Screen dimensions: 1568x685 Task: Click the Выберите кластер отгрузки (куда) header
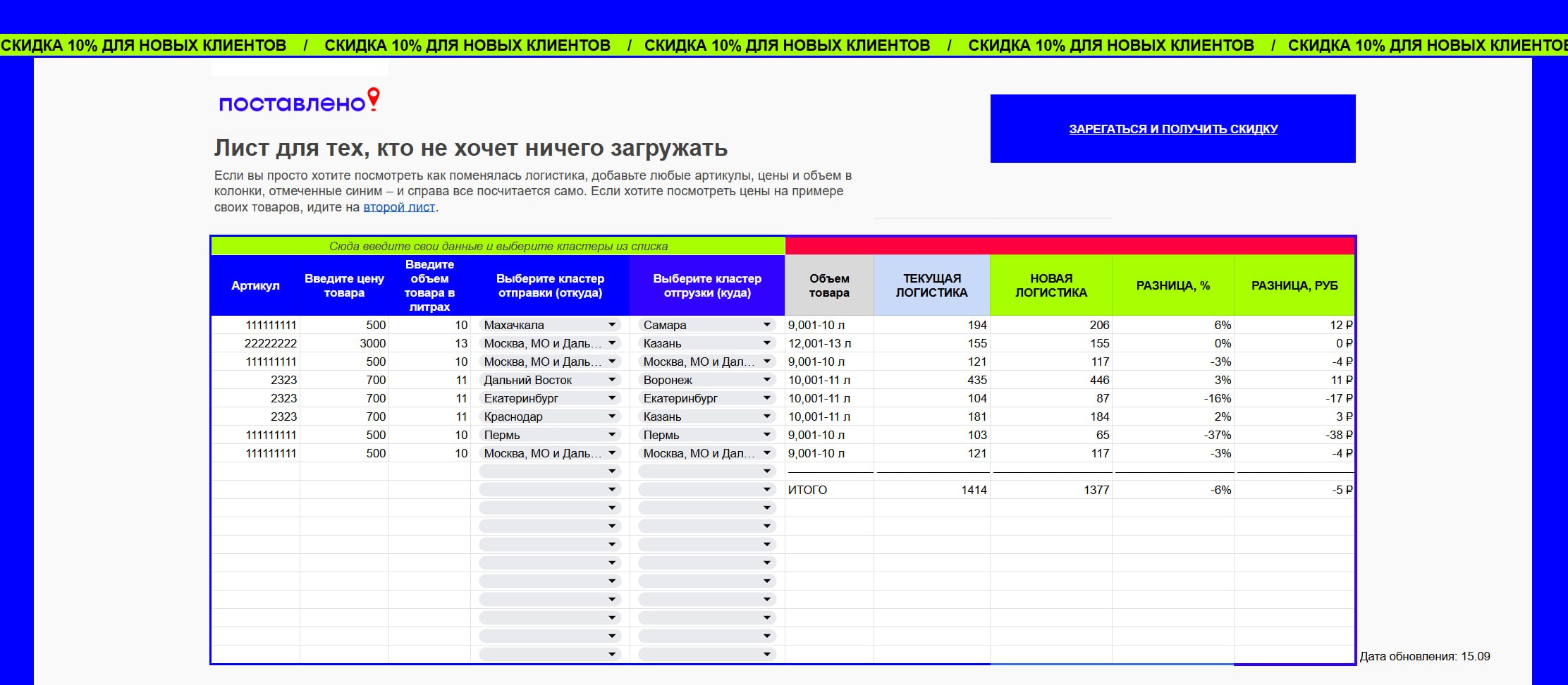pos(707,285)
